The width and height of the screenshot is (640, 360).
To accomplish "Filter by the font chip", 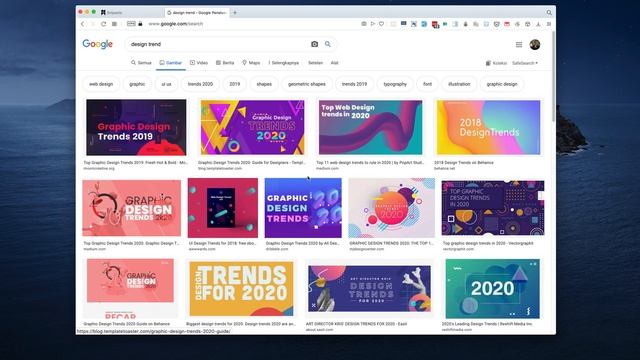I will click(x=427, y=84).
